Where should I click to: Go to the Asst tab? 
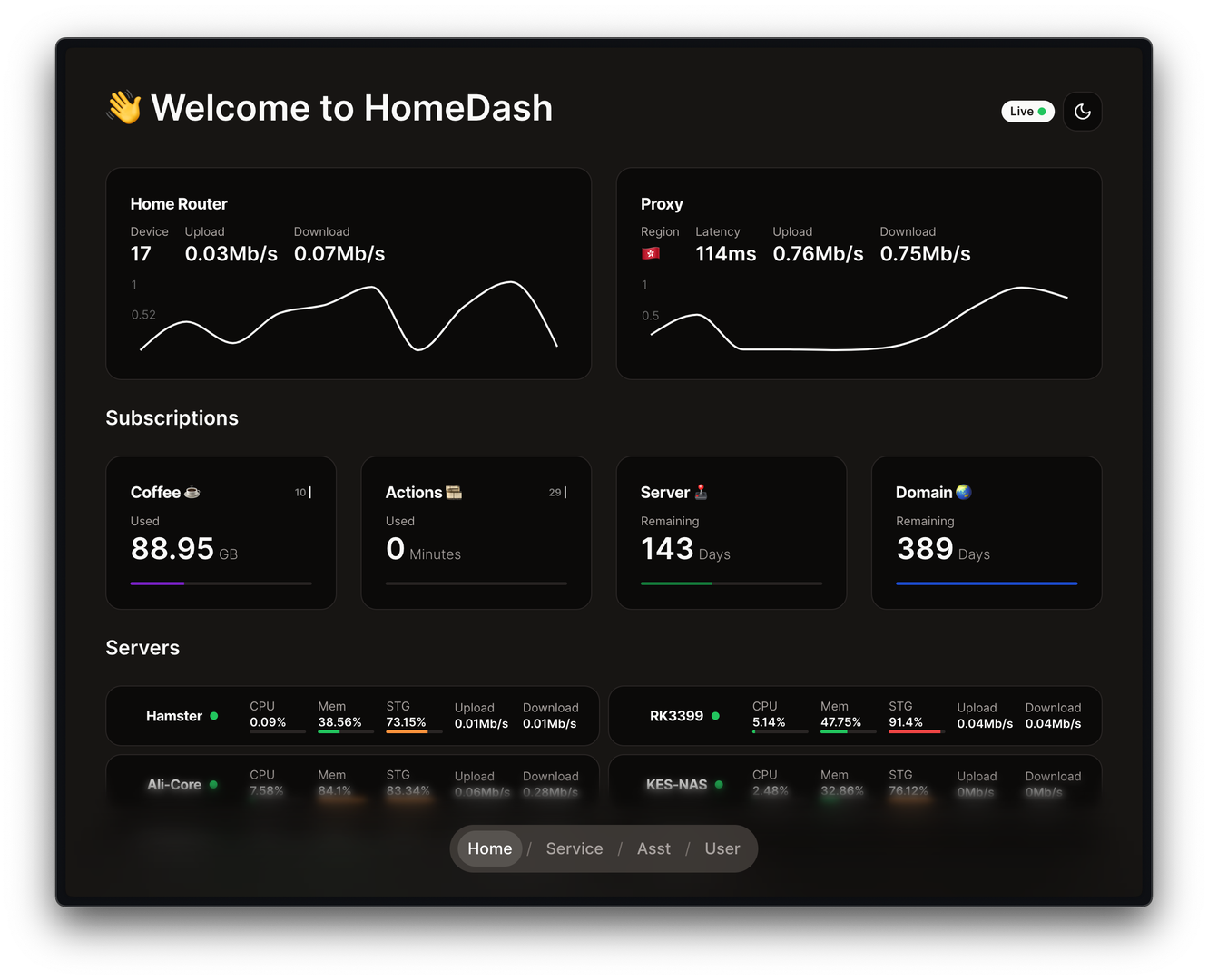click(653, 848)
